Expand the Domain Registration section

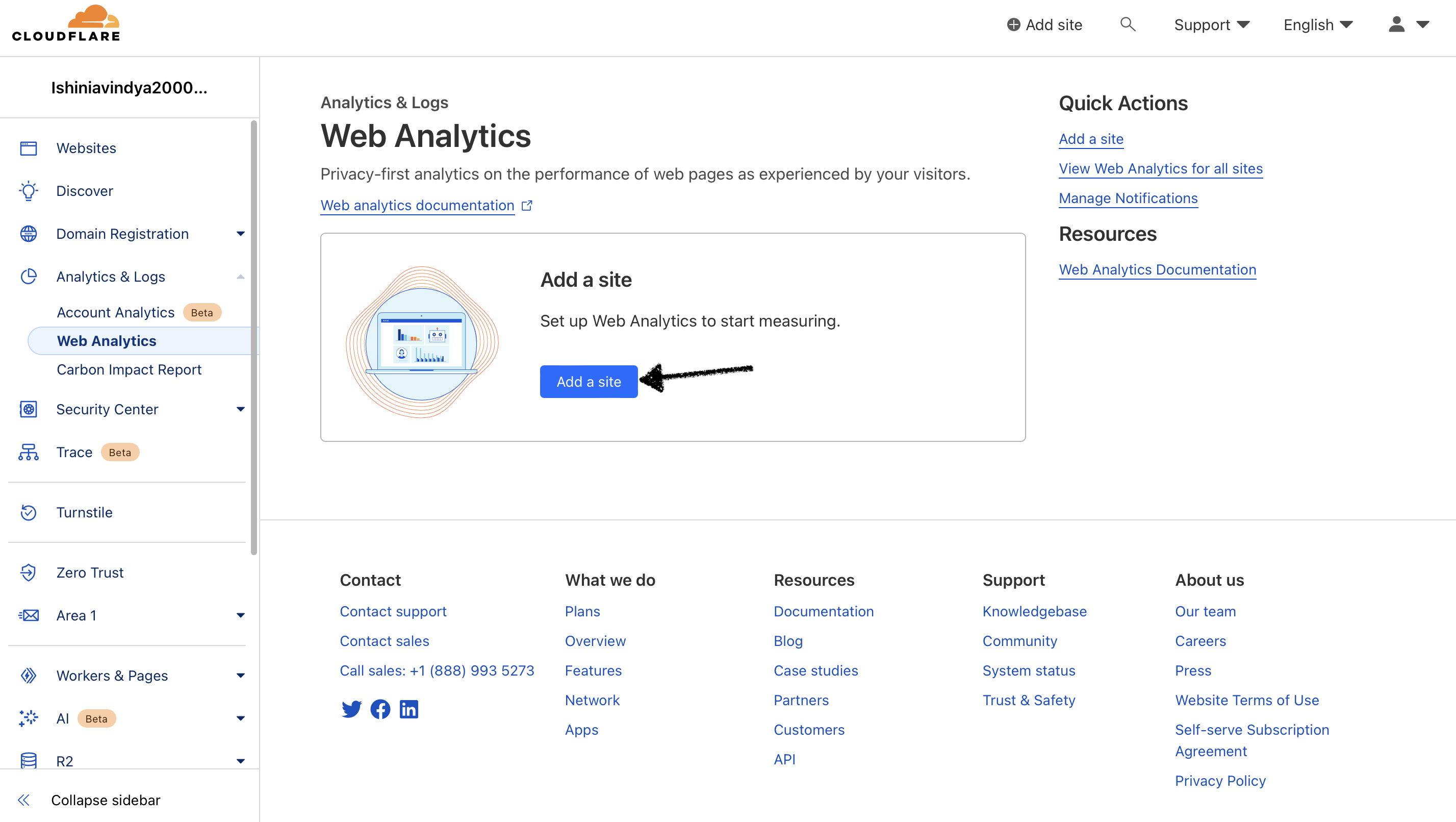pos(240,234)
